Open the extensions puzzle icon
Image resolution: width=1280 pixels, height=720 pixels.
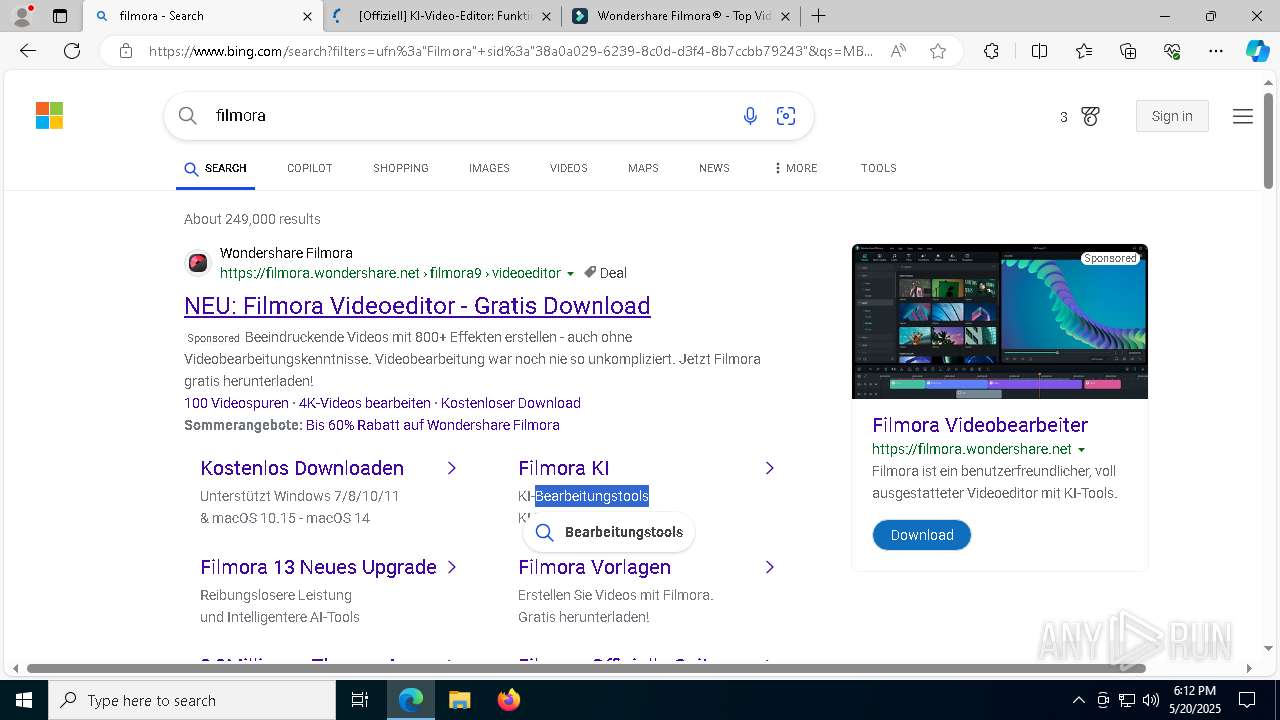pyautogui.click(x=991, y=51)
